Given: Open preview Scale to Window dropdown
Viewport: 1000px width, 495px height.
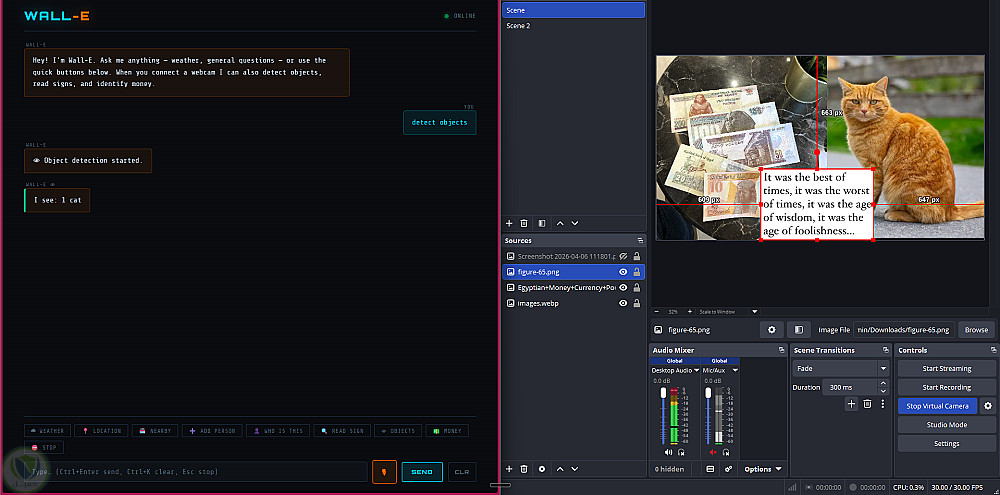Looking at the screenshot, I should click(754, 312).
